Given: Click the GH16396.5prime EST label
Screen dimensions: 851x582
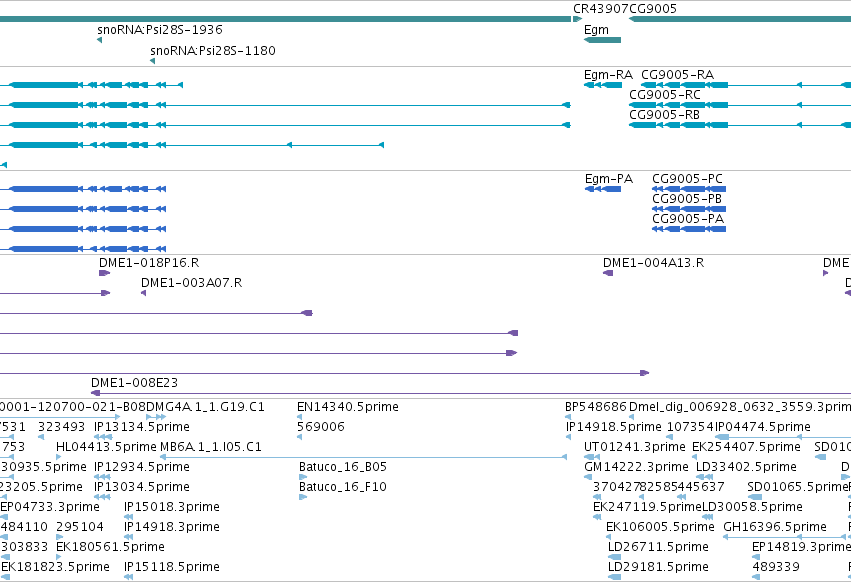Looking at the screenshot, I should pos(775,527).
